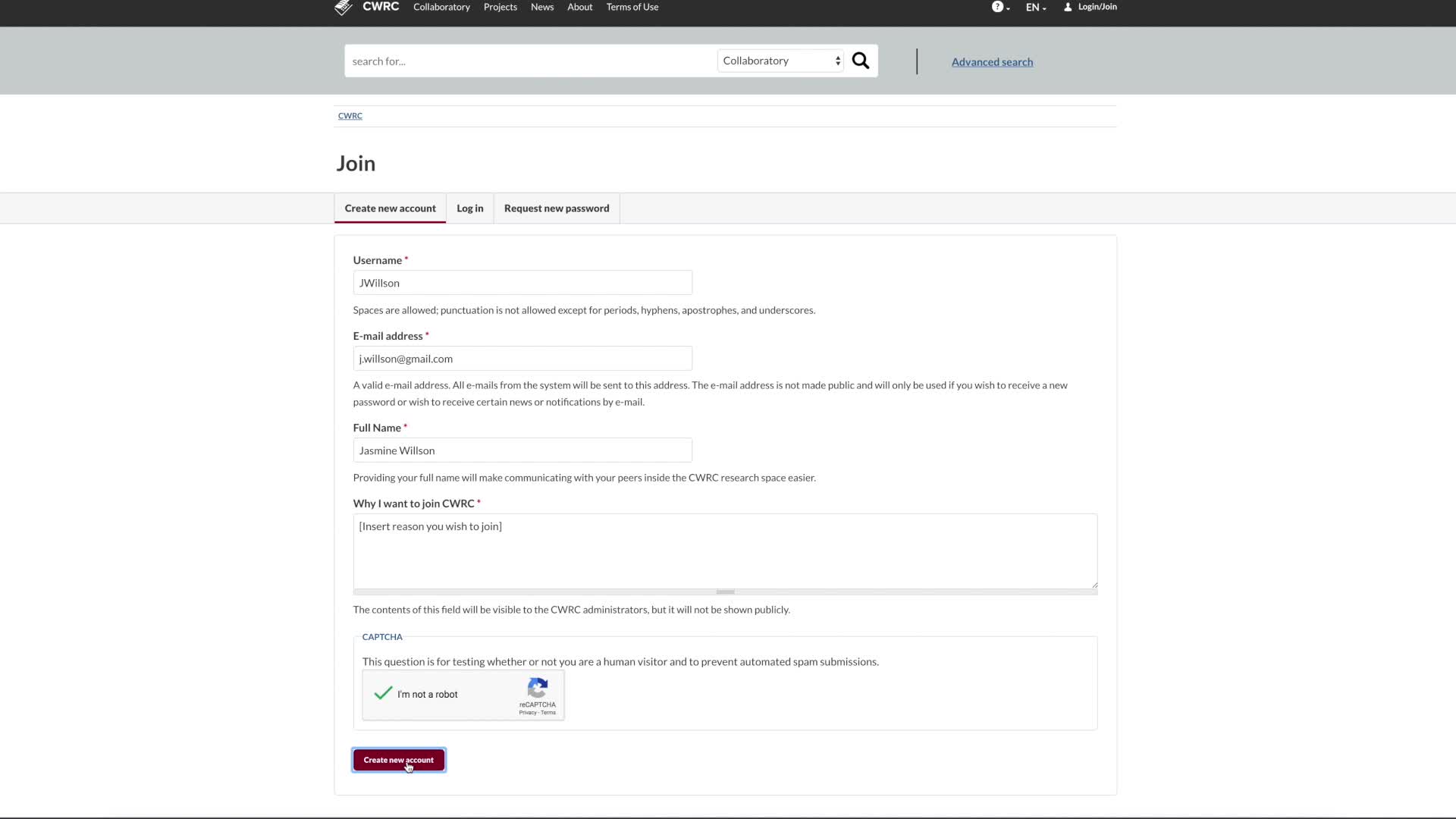Click the textarea bottom resize grippie bar
The height and width of the screenshot is (819, 1456).
coord(725,592)
